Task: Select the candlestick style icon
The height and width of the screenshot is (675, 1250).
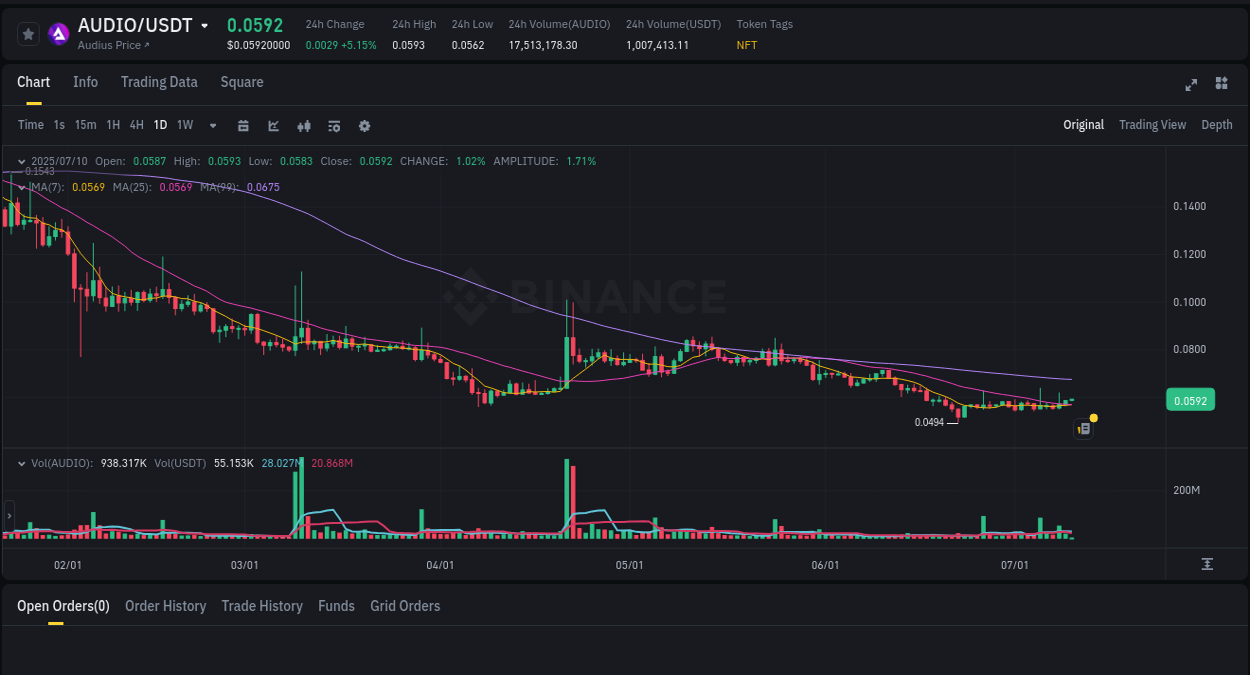Action: (303, 126)
